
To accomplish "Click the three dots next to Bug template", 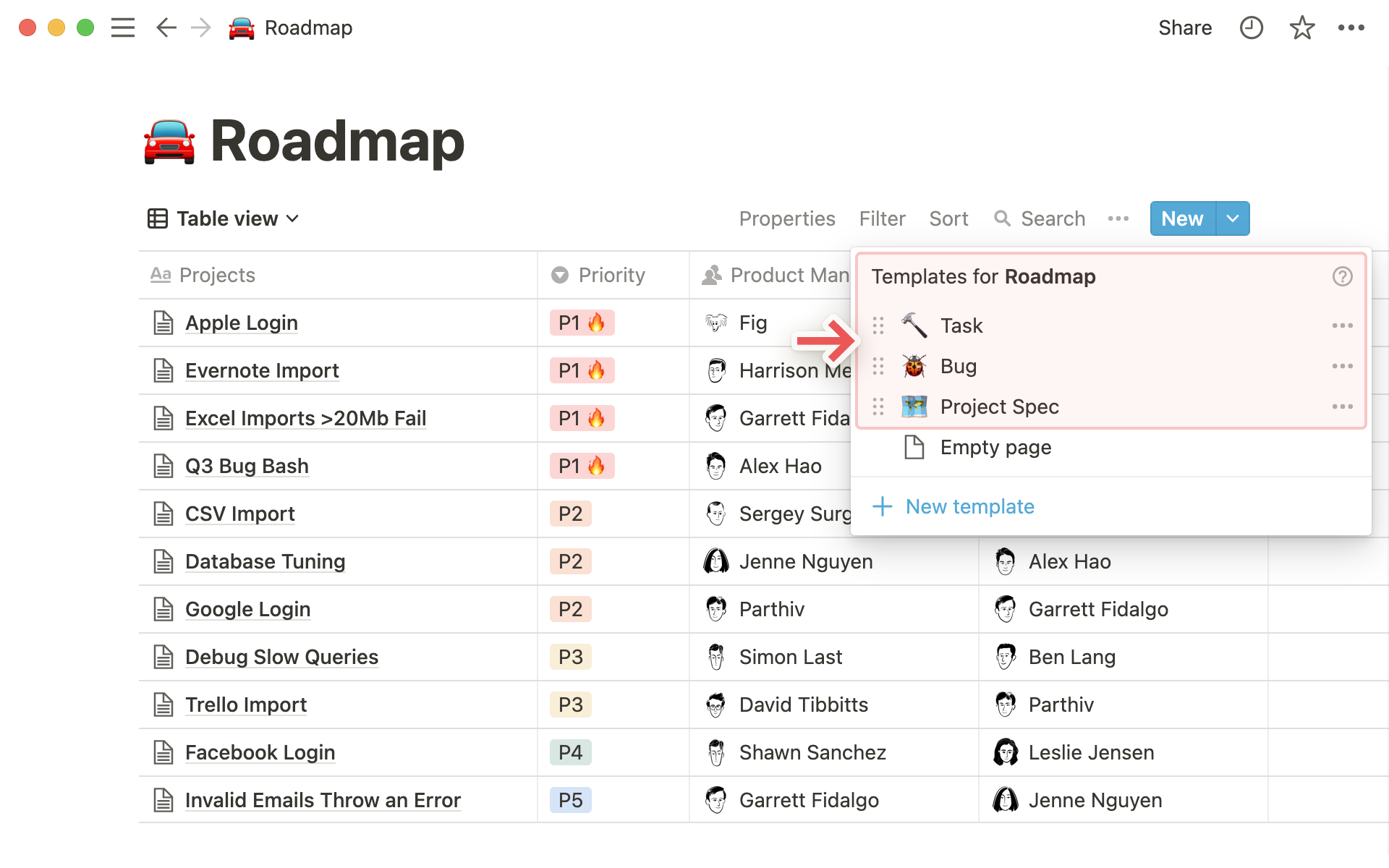I will (x=1343, y=366).
